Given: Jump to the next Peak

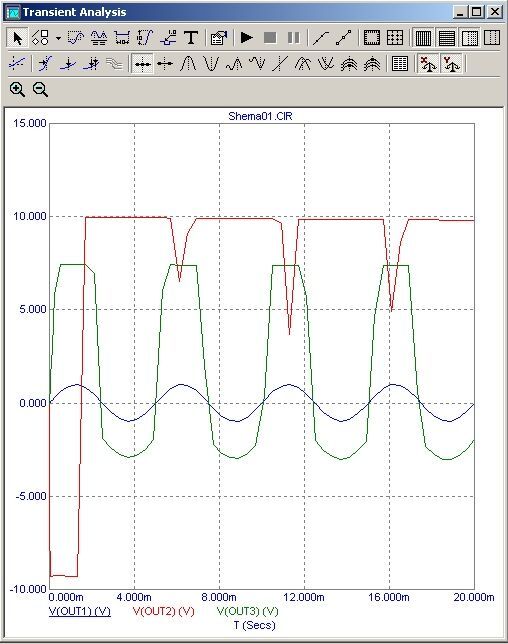Looking at the screenshot, I should tap(188, 64).
